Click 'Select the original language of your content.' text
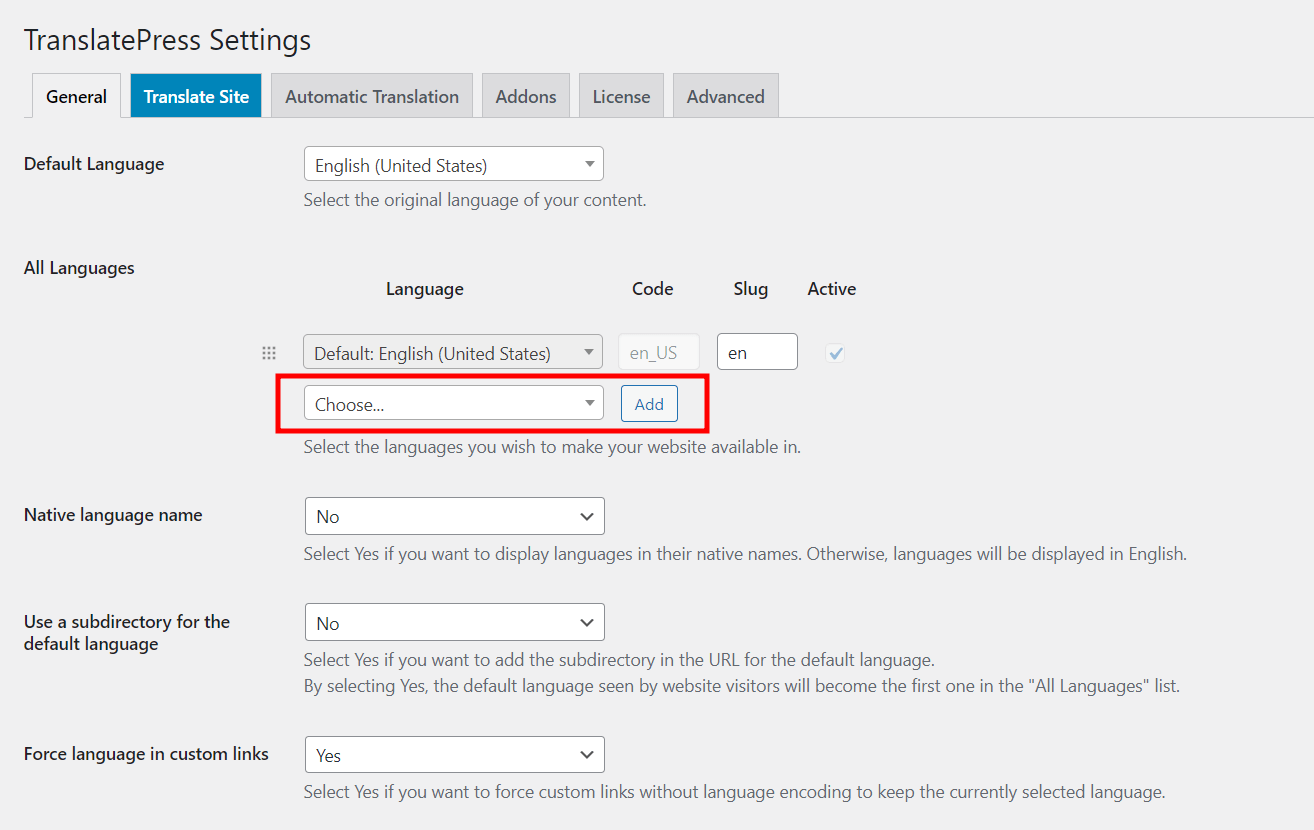Viewport: 1314px width, 830px height. pos(475,200)
